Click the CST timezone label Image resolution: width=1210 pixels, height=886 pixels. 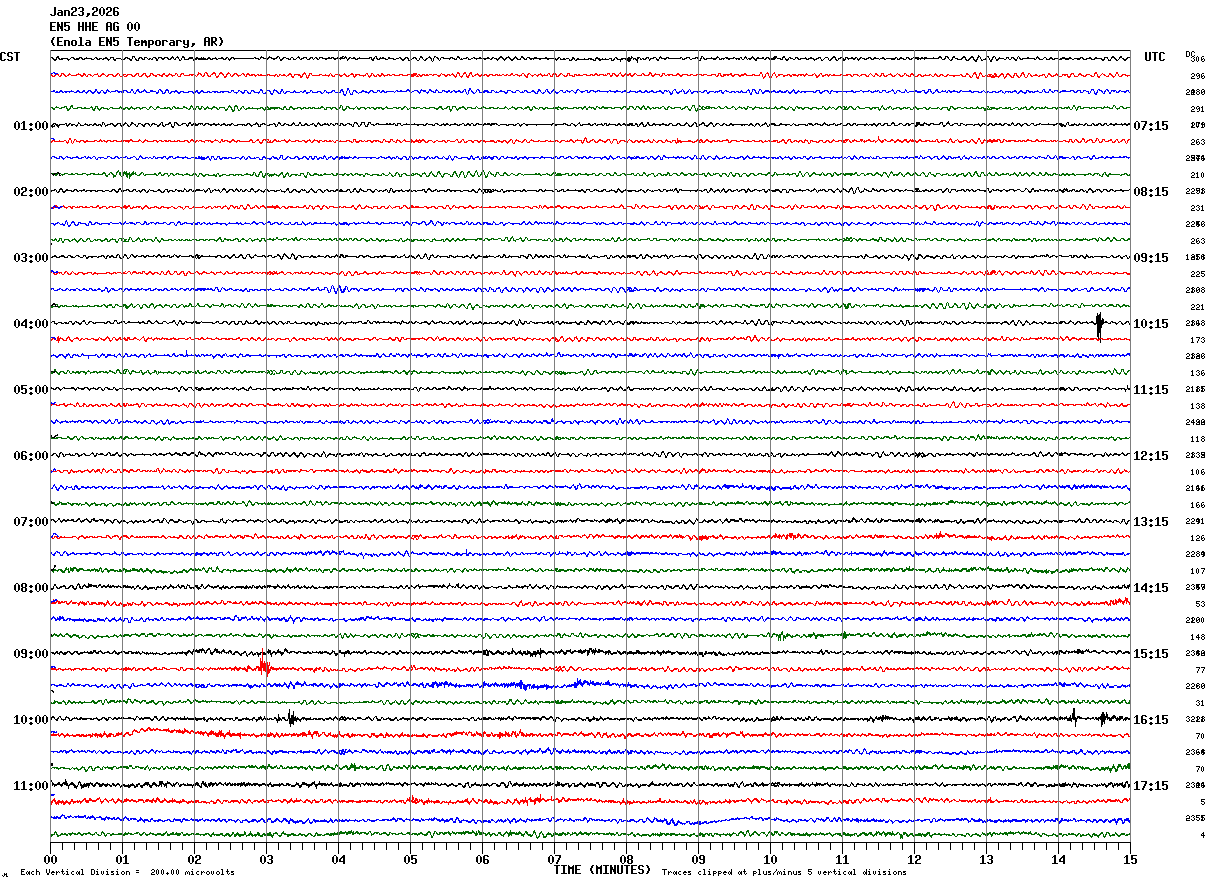tap(10, 57)
